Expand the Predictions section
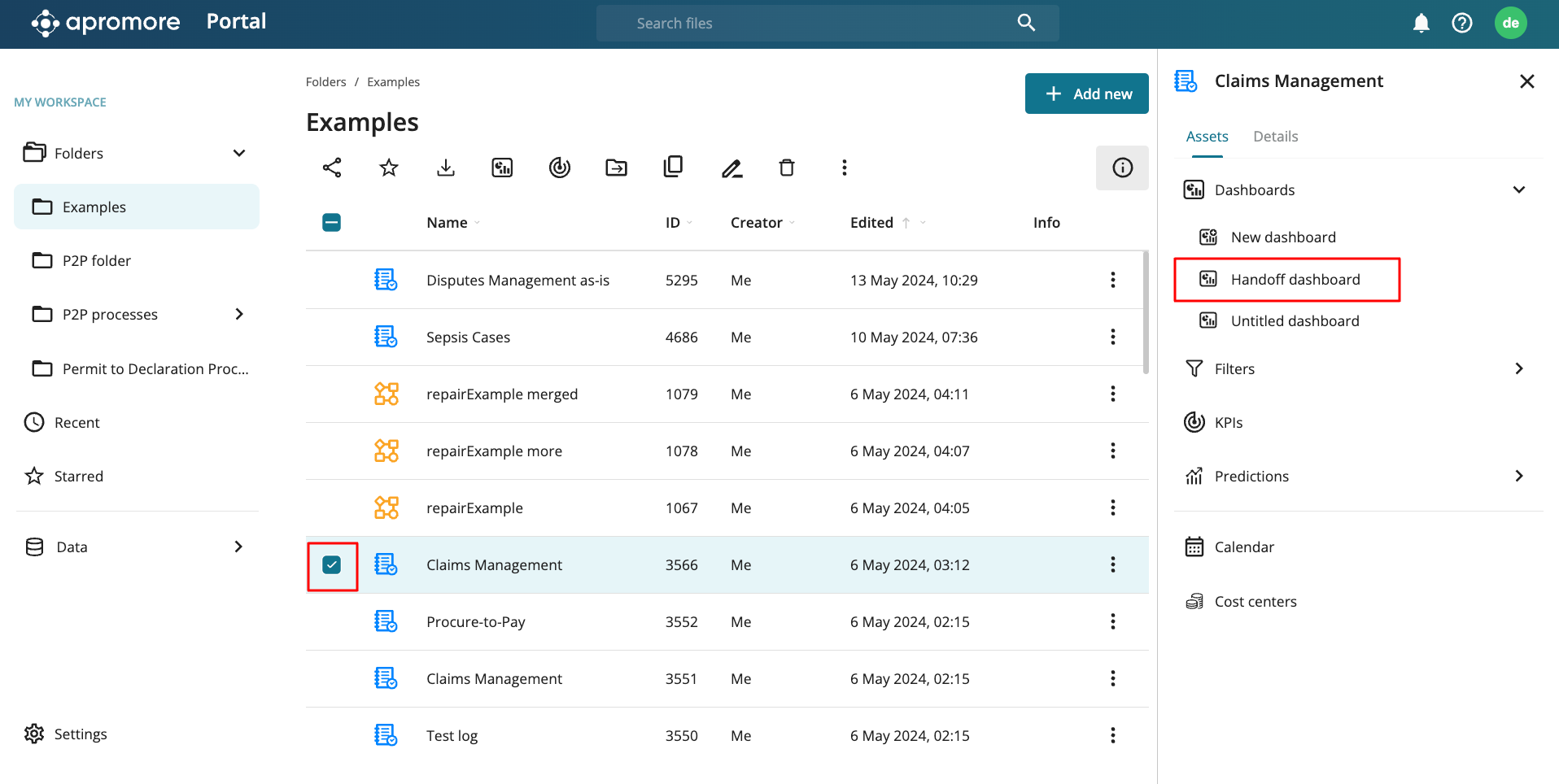Screen dimensions: 1559x784 tap(1518, 477)
